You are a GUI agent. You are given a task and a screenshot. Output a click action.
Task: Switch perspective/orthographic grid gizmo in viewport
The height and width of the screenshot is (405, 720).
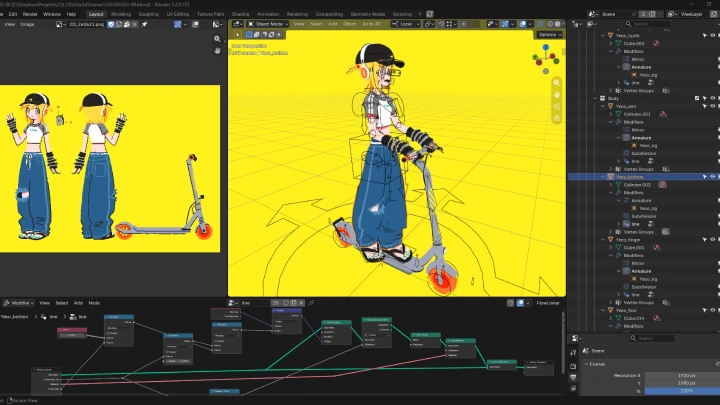tap(557, 118)
